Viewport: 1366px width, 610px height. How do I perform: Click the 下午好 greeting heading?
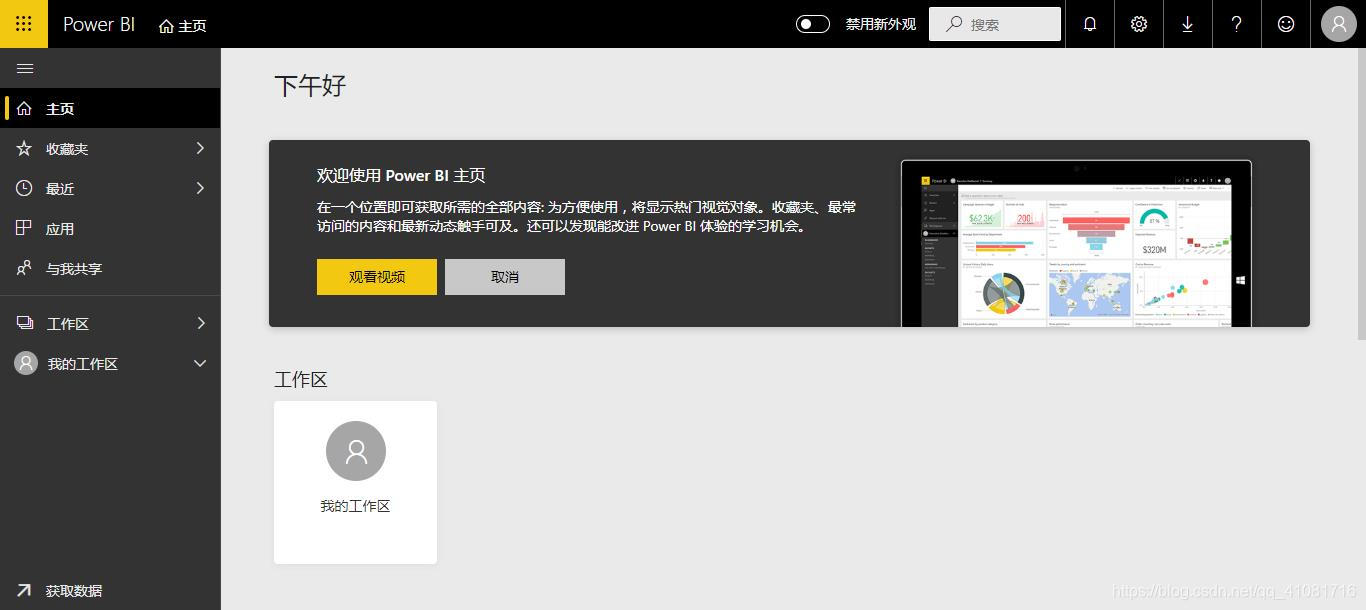310,85
